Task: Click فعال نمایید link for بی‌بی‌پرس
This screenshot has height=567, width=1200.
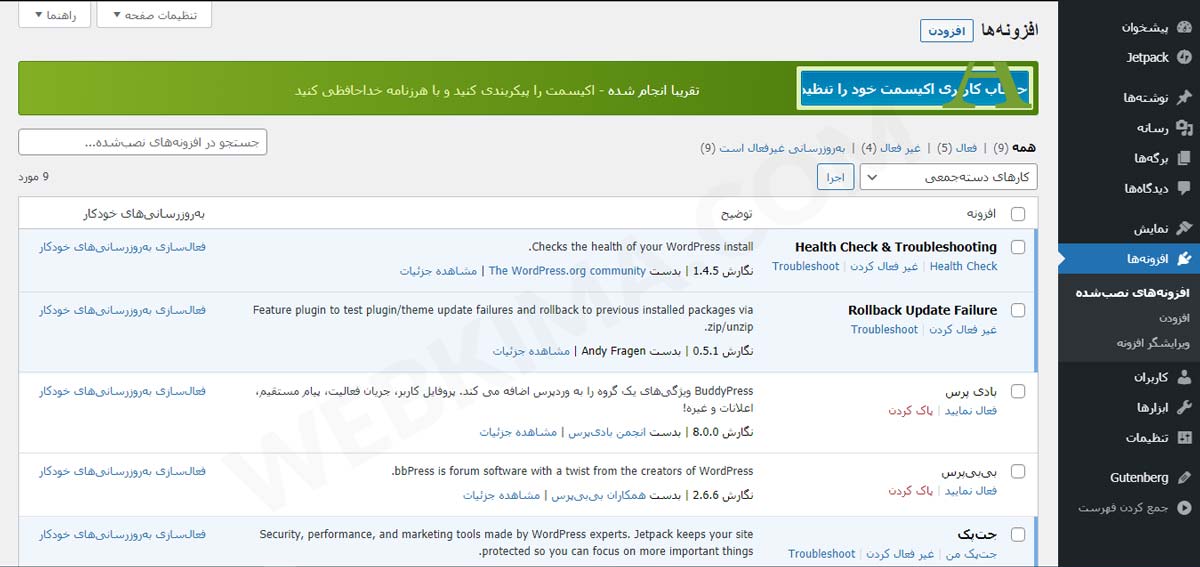Action: pos(971,491)
